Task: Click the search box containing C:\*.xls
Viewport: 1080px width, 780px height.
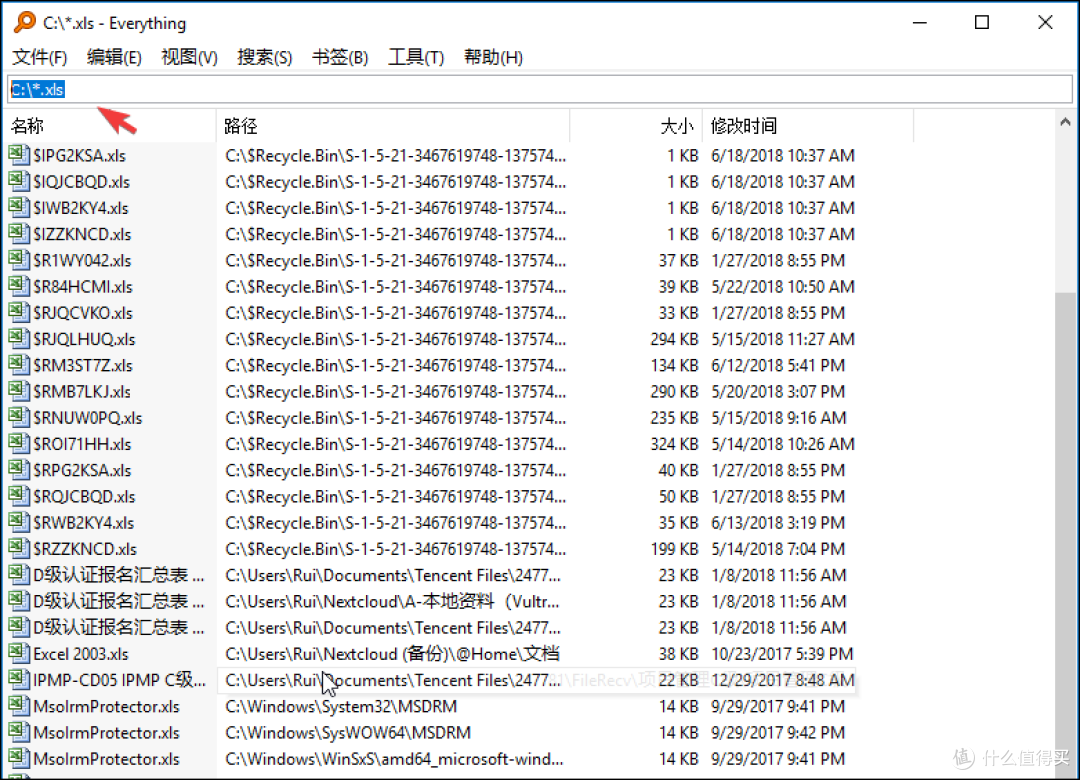Action: tap(539, 89)
